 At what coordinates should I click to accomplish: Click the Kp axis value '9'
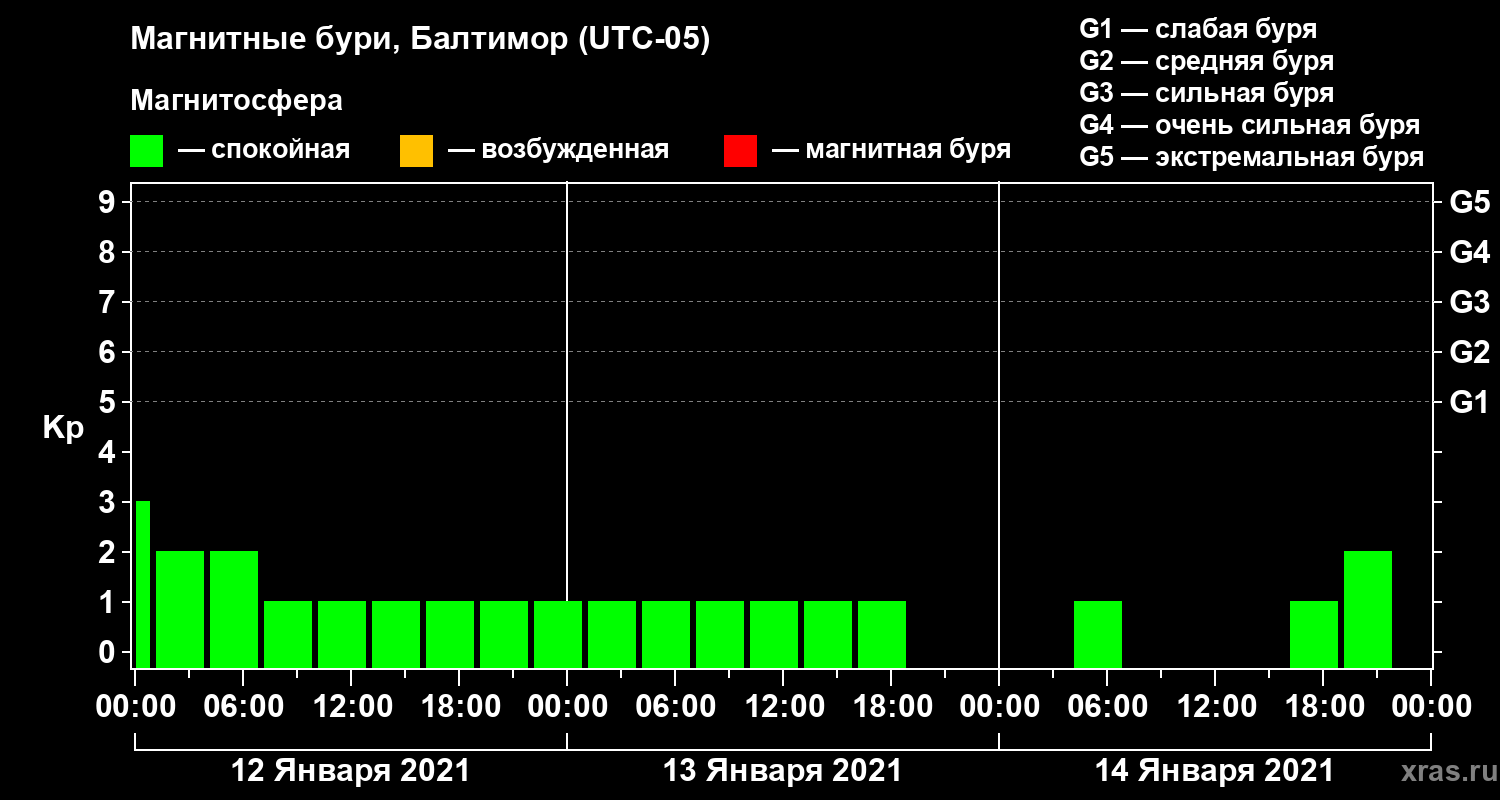pyautogui.click(x=109, y=202)
